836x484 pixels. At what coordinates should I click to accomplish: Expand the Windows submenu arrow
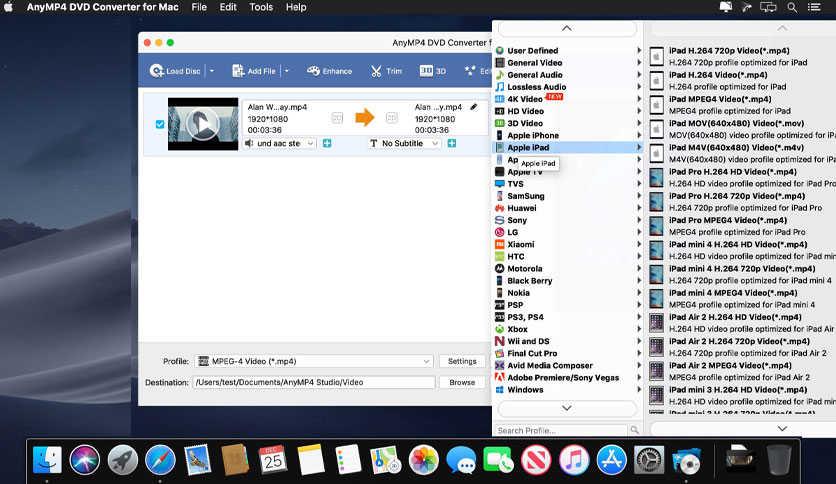tap(639, 390)
